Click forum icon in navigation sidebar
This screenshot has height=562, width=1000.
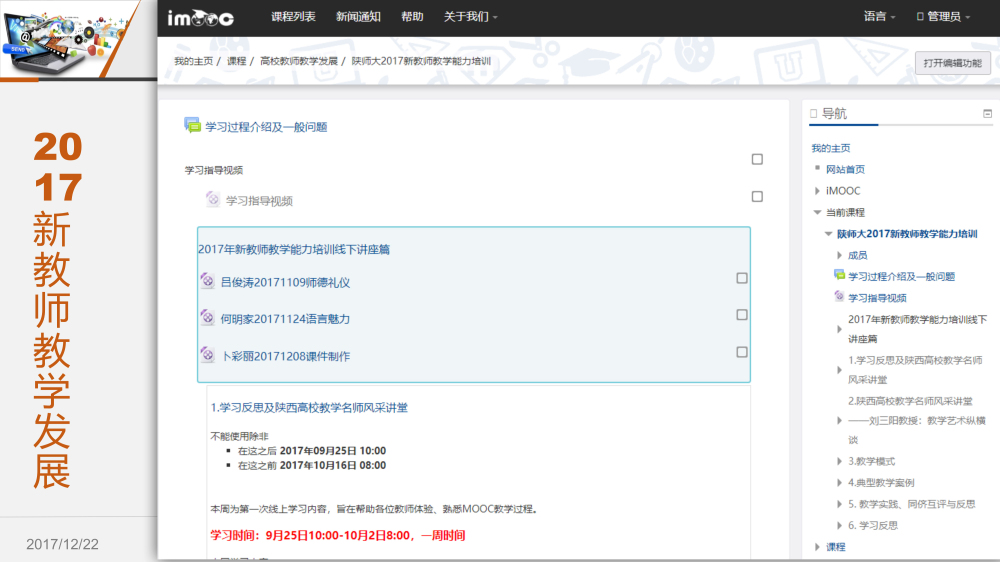pyautogui.click(x=840, y=276)
